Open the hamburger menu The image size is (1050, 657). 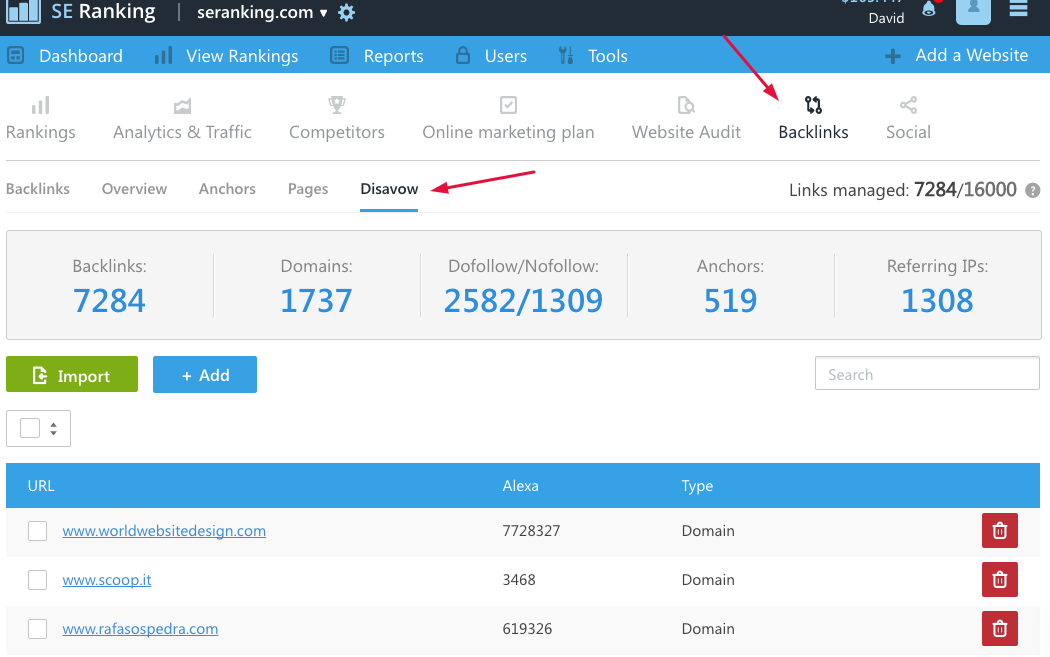coord(1019,9)
